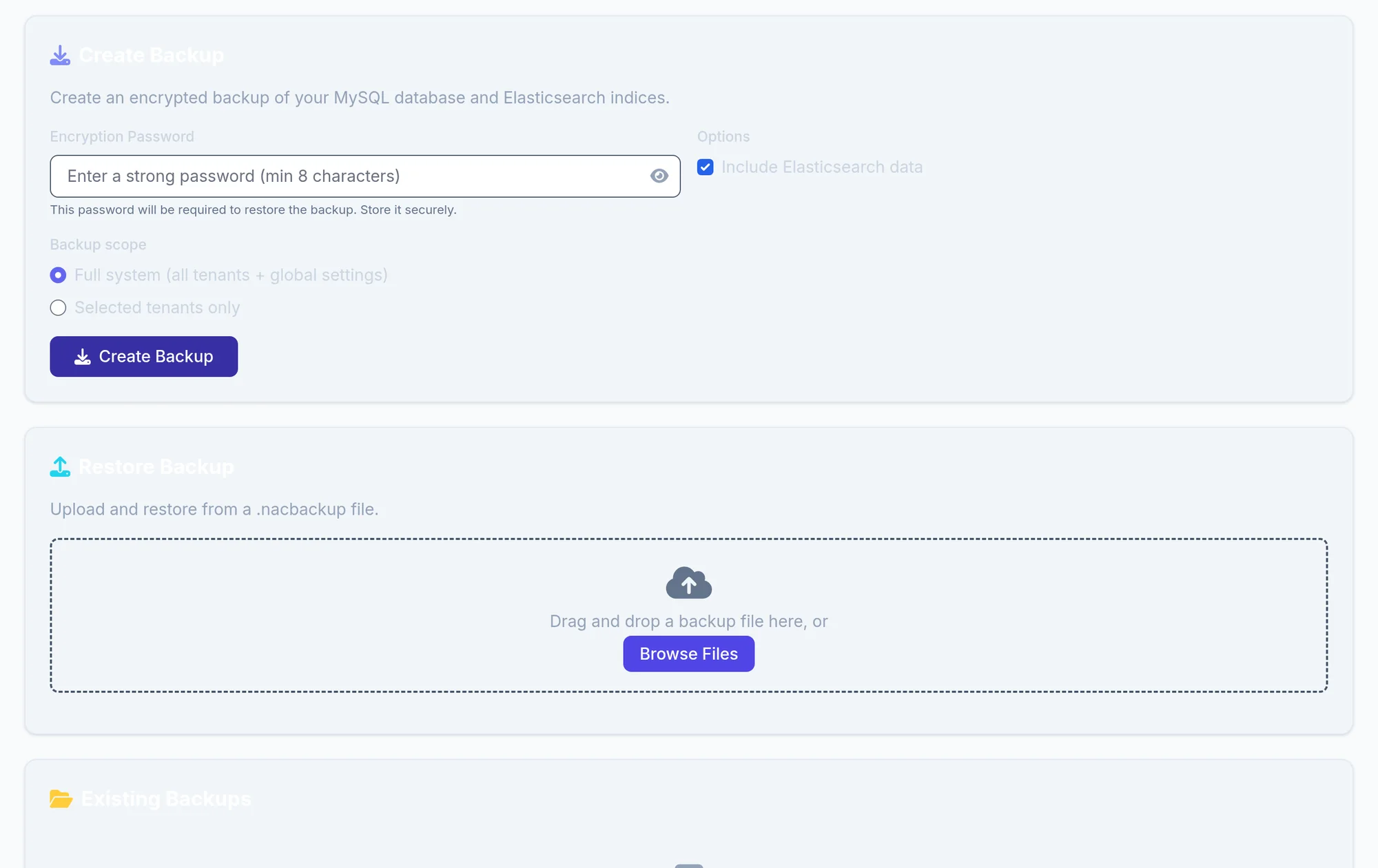
Task: Click the 'Encryption Password' label
Action: [122, 136]
